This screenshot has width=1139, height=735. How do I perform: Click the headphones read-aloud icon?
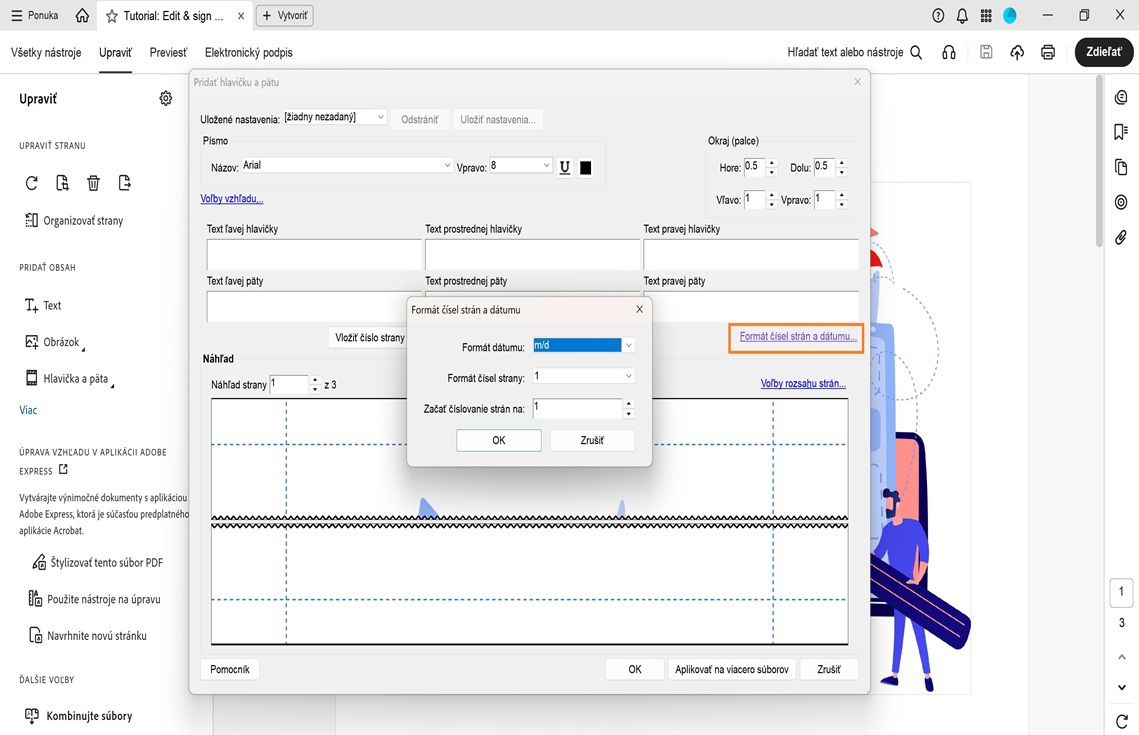pyautogui.click(x=949, y=52)
